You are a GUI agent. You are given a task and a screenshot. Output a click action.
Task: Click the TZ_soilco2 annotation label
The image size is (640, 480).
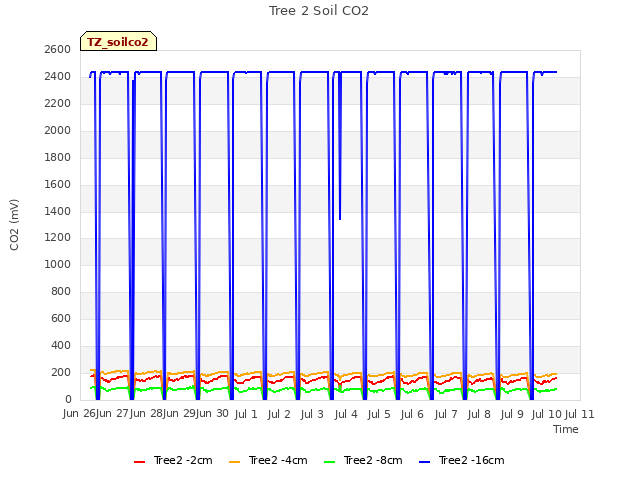[118, 41]
